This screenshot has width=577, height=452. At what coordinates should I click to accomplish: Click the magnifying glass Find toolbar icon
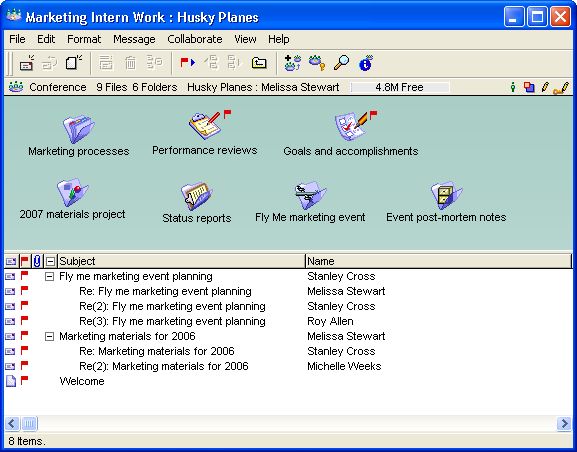(x=341, y=63)
